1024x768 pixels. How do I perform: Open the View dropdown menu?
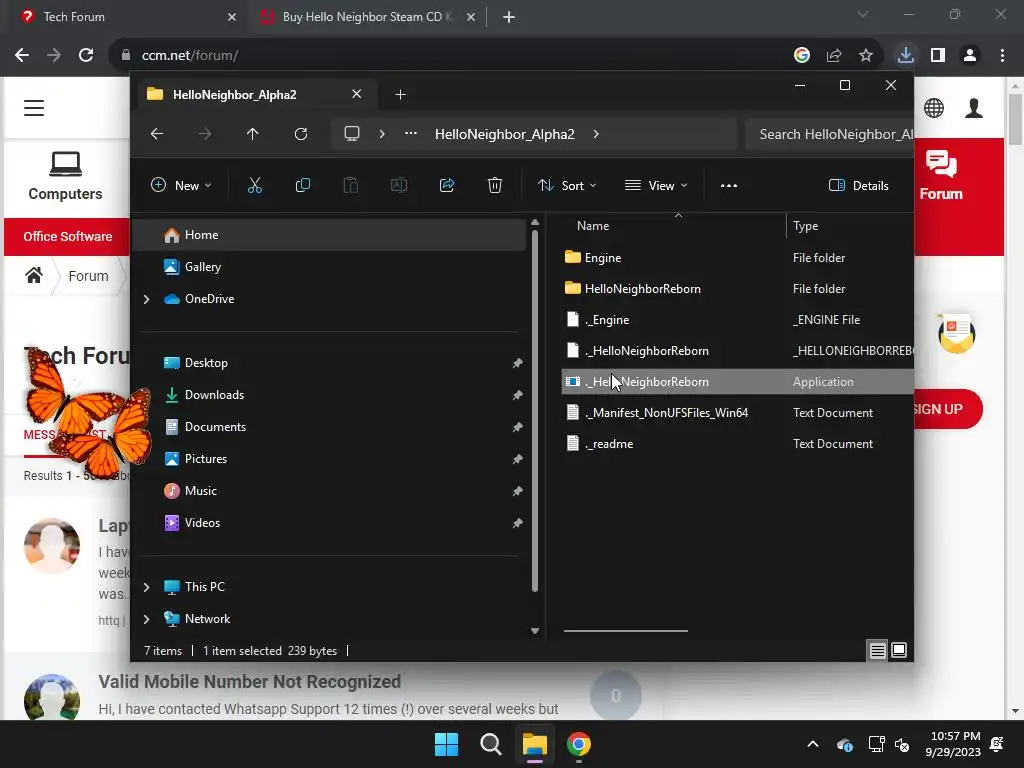coord(656,185)
